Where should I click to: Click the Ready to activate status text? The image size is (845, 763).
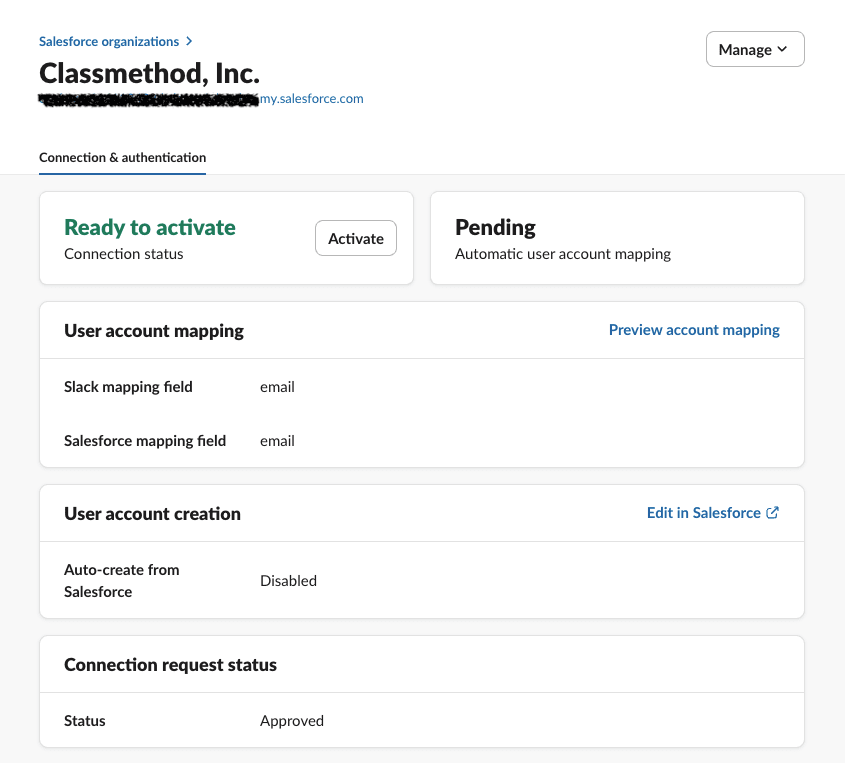150,227
